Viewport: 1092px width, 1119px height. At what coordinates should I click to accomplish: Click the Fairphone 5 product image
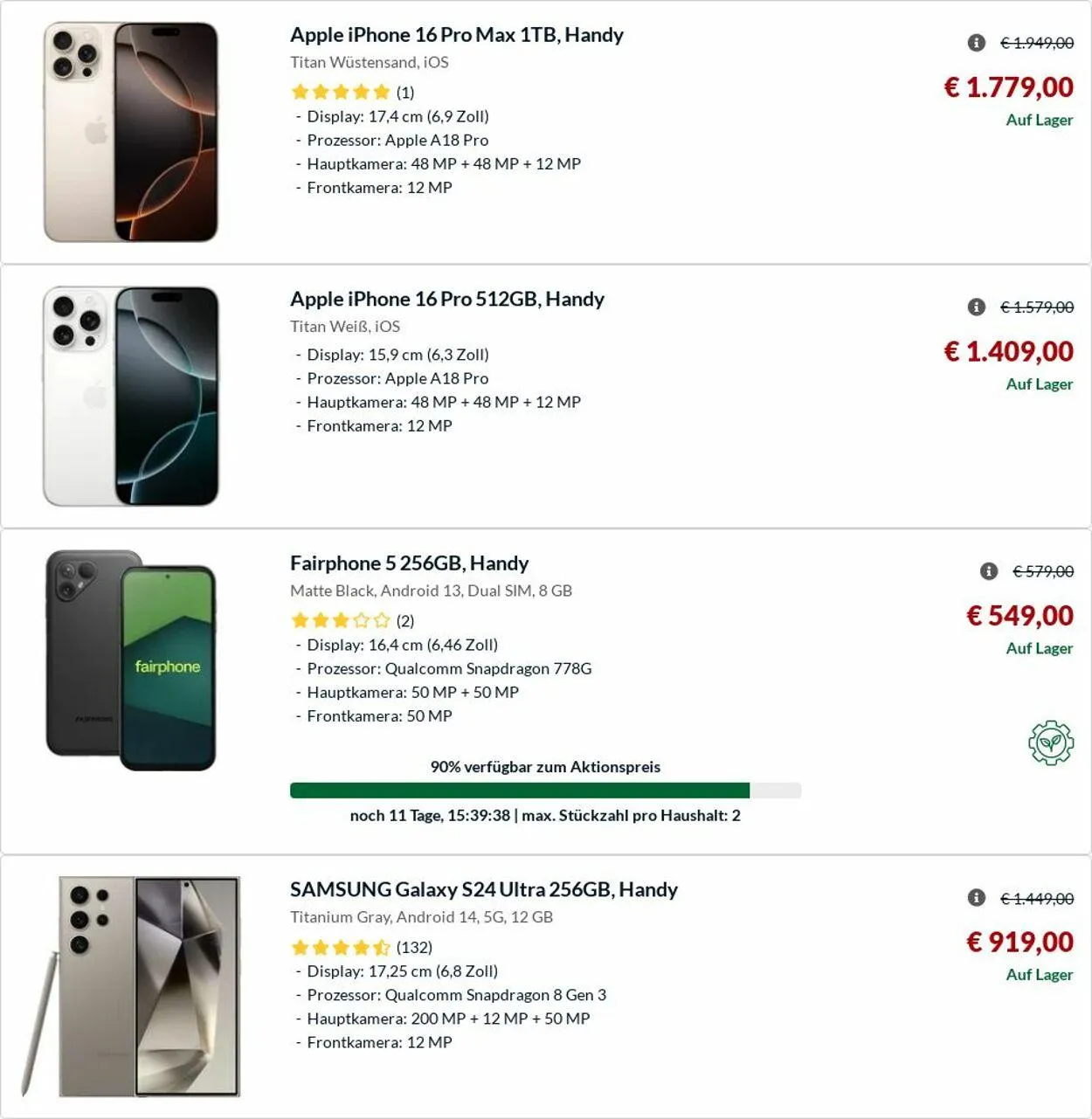[x=131, y=660]
